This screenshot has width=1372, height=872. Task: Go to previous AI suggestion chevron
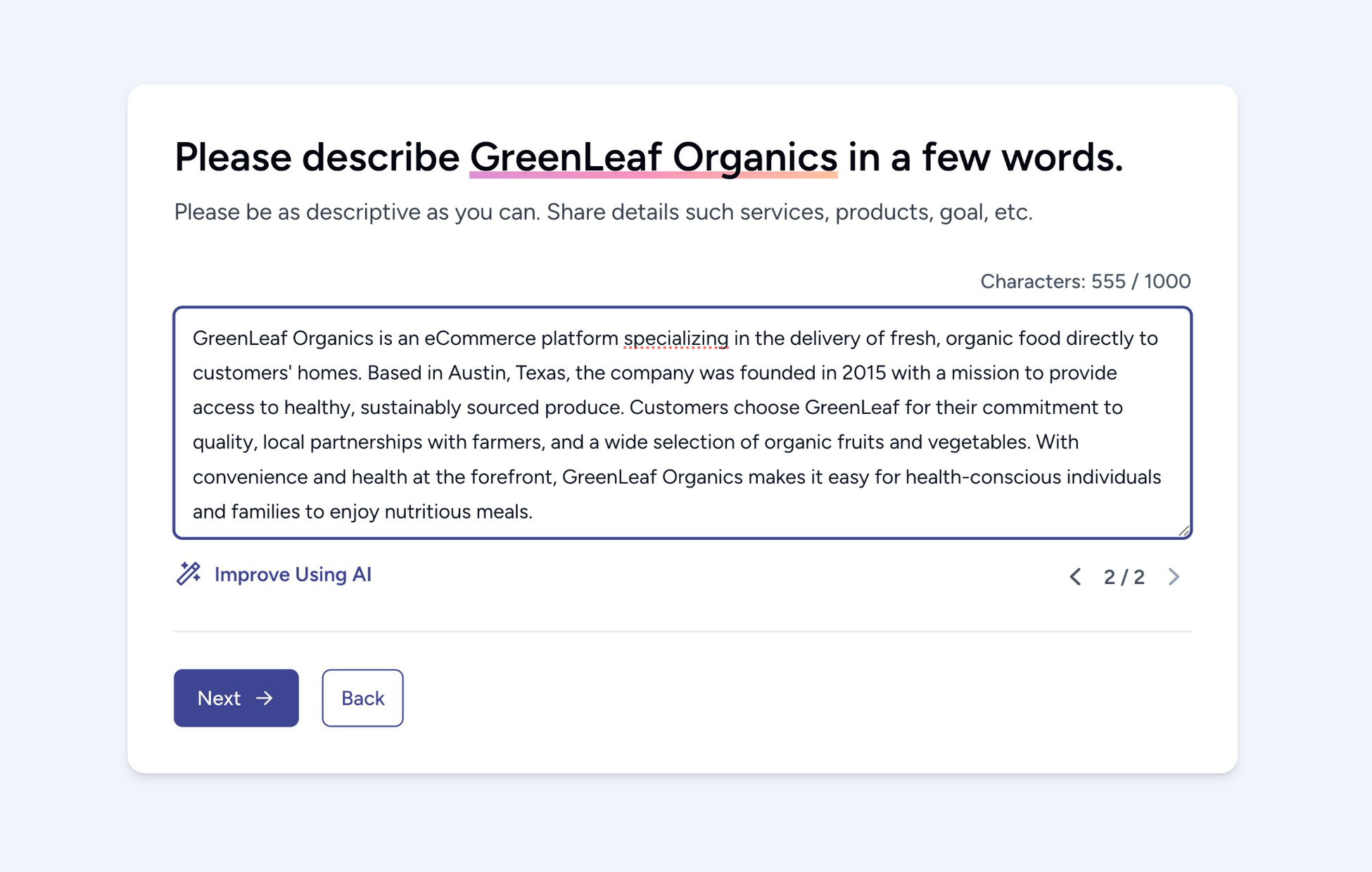click(x=1075, y=576)
